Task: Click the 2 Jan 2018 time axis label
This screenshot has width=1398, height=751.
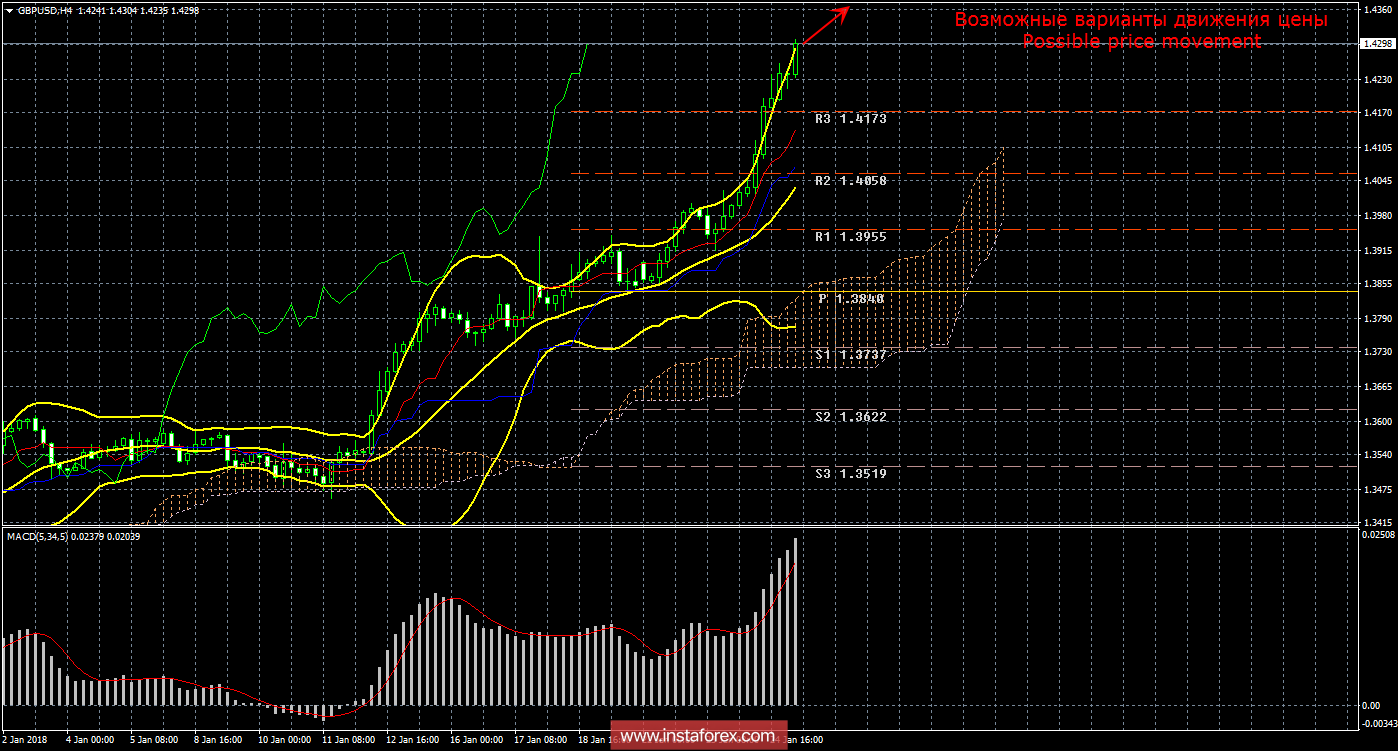Action: click(x=24, y=741)
